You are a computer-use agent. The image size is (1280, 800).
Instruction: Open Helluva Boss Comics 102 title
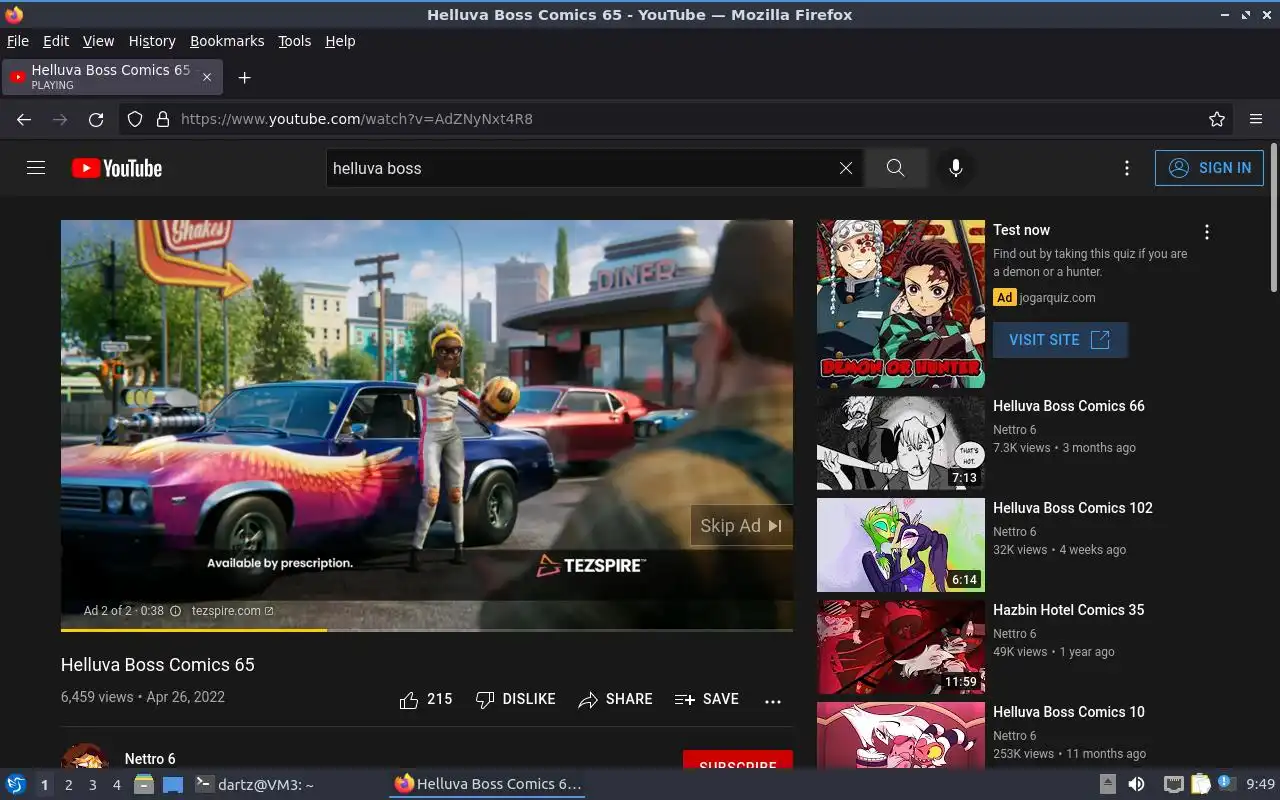click(x=1073, y=508)
